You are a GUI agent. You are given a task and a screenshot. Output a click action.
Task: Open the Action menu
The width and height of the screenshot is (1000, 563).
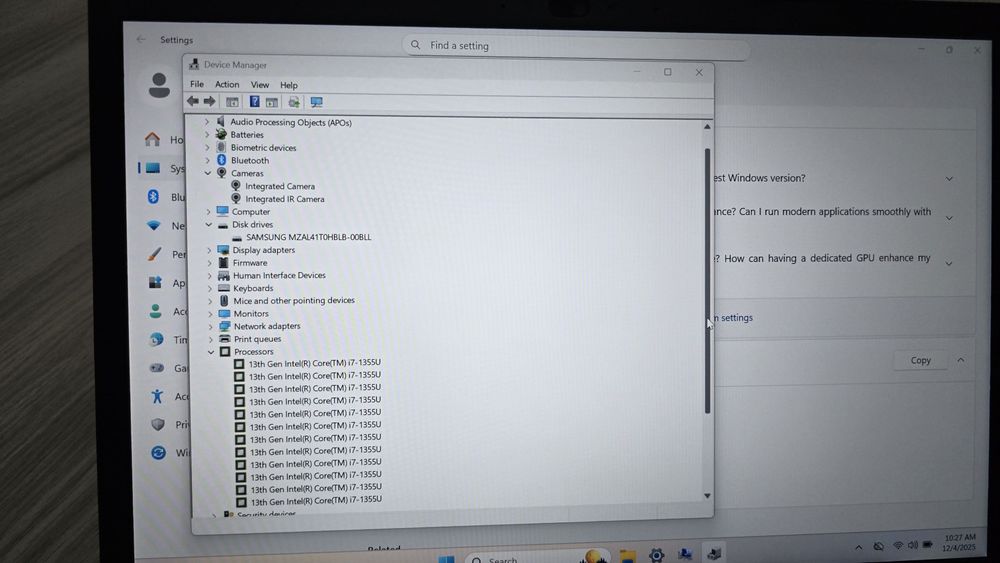click(227, 84)
